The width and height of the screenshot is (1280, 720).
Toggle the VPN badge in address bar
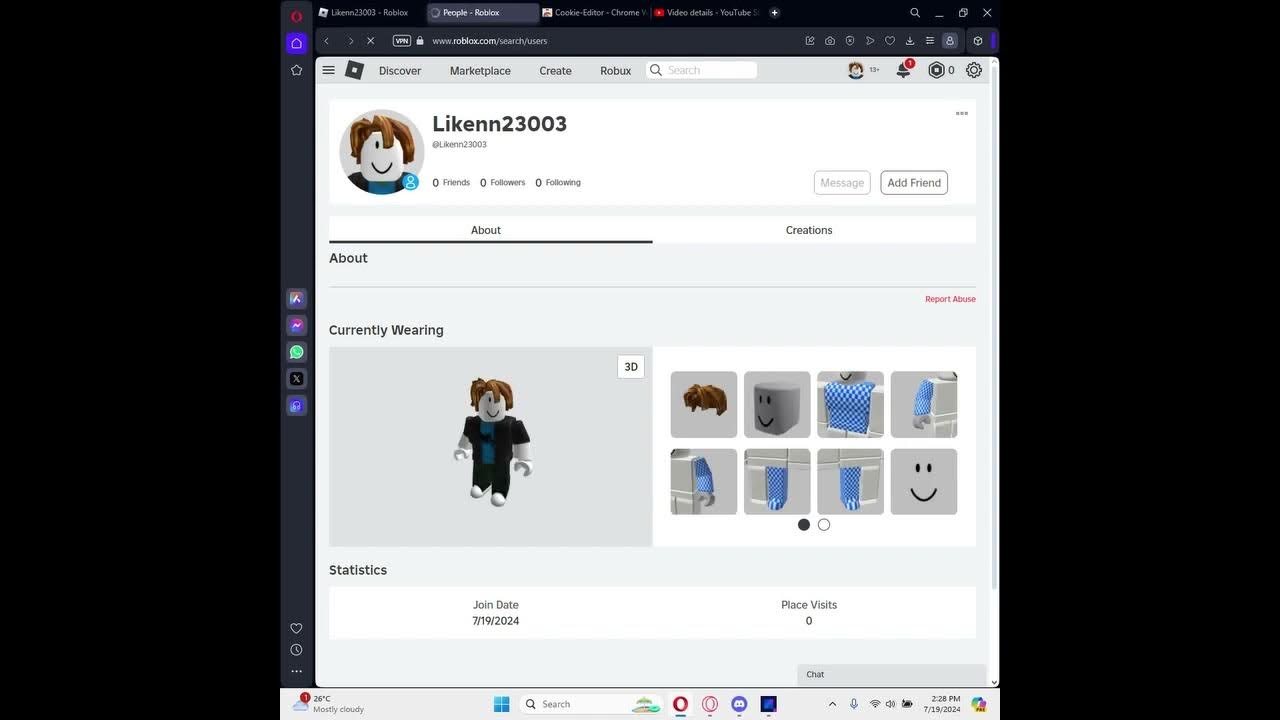pyautogui.click(x=402, y=41)
